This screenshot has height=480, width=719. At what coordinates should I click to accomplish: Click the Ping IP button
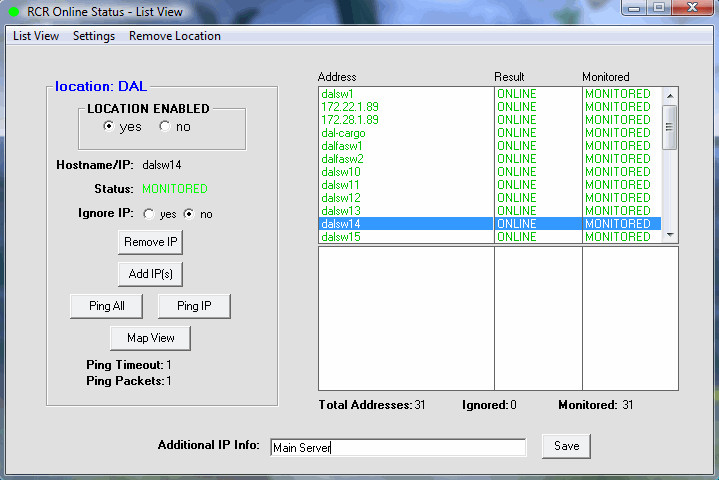coord(194,306)
